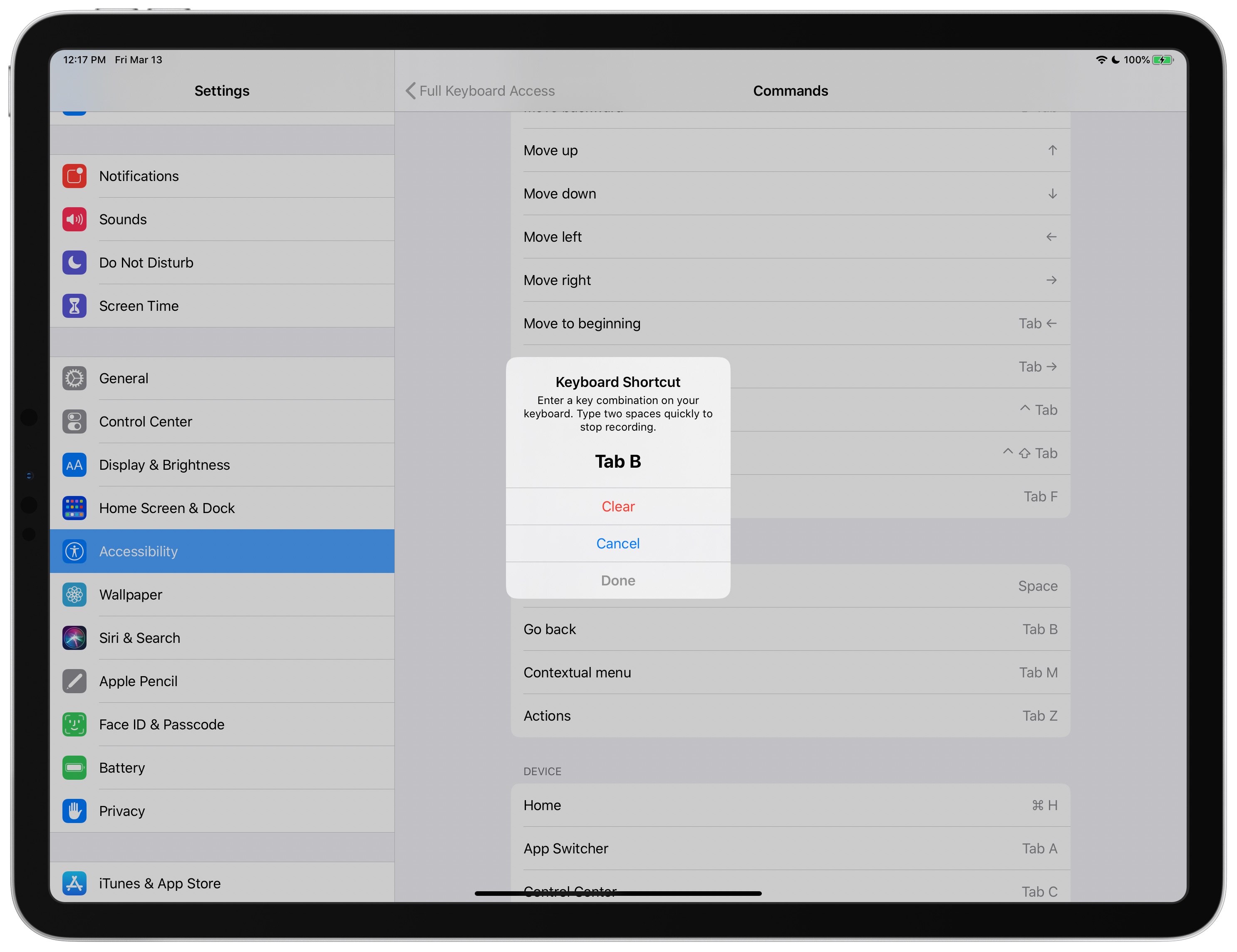This screenshot has width=1237, height=952.
Task: Click Done in Keyboard Shortcut dialog
Action: click(618, 580)
